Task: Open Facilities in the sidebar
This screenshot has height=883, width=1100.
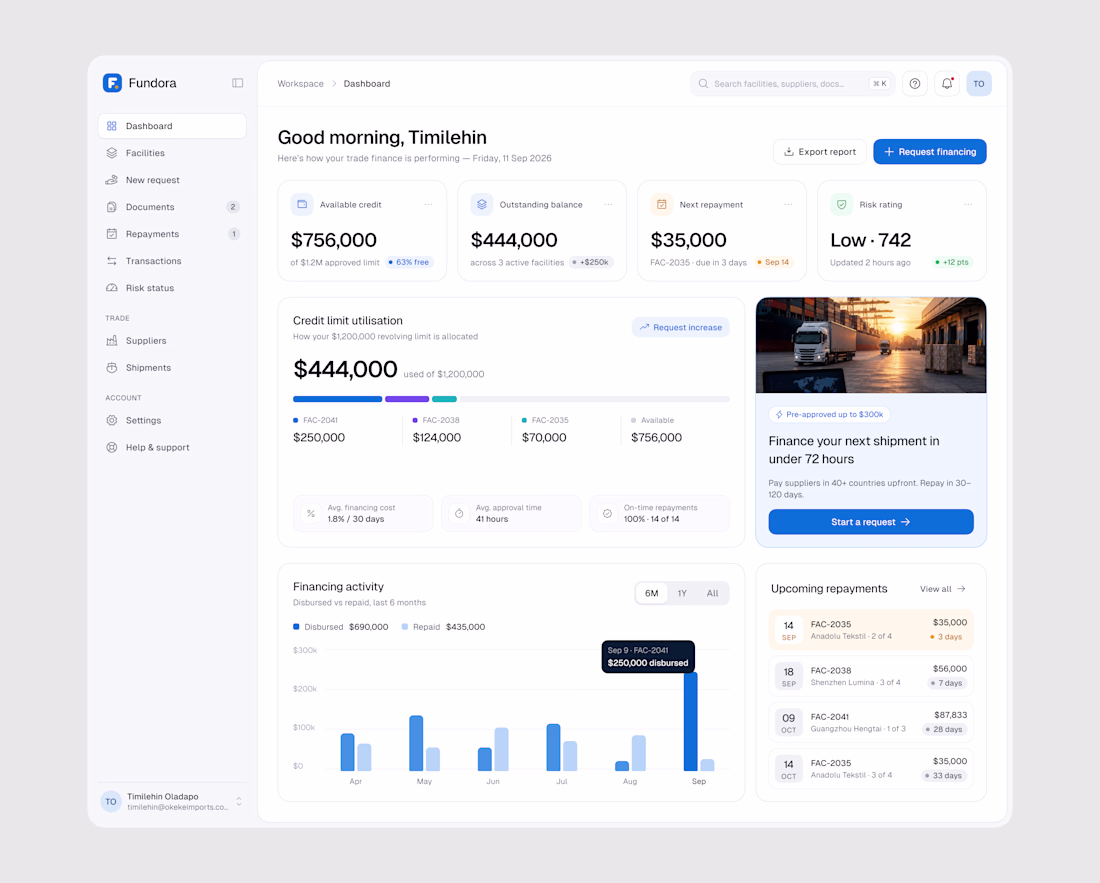Action: point(173,153)
